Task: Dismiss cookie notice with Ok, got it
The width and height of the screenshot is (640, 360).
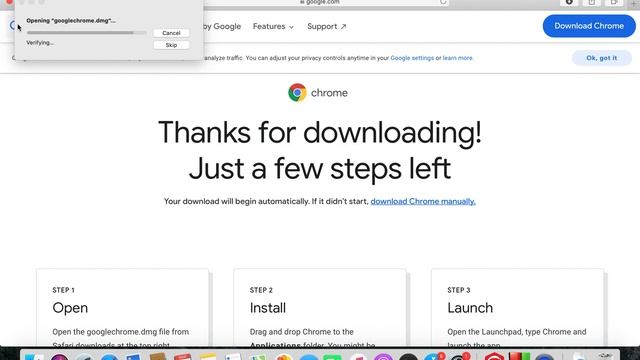Action: coord(602,58)
